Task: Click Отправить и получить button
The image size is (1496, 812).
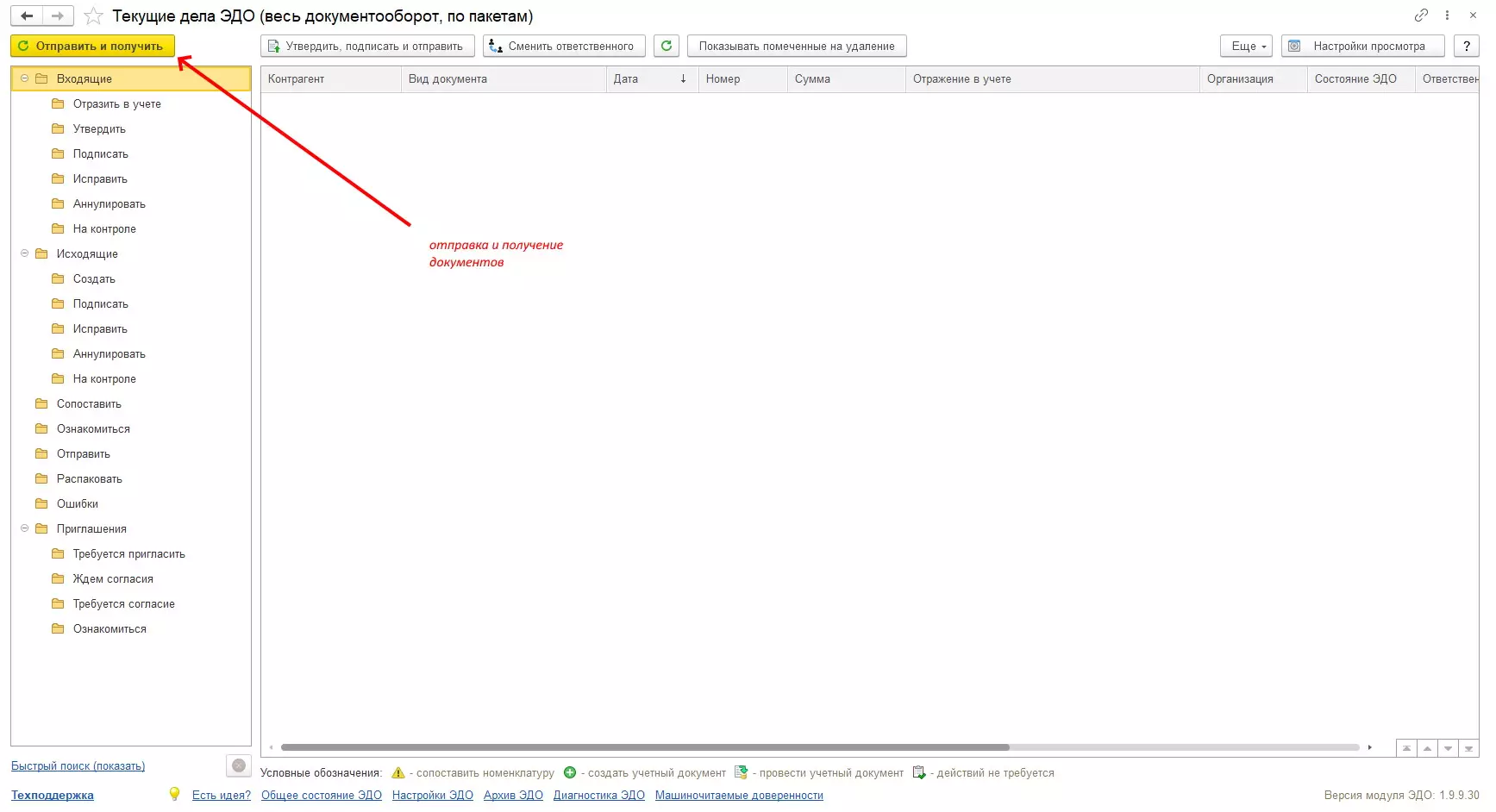Action: pos(93,46)
